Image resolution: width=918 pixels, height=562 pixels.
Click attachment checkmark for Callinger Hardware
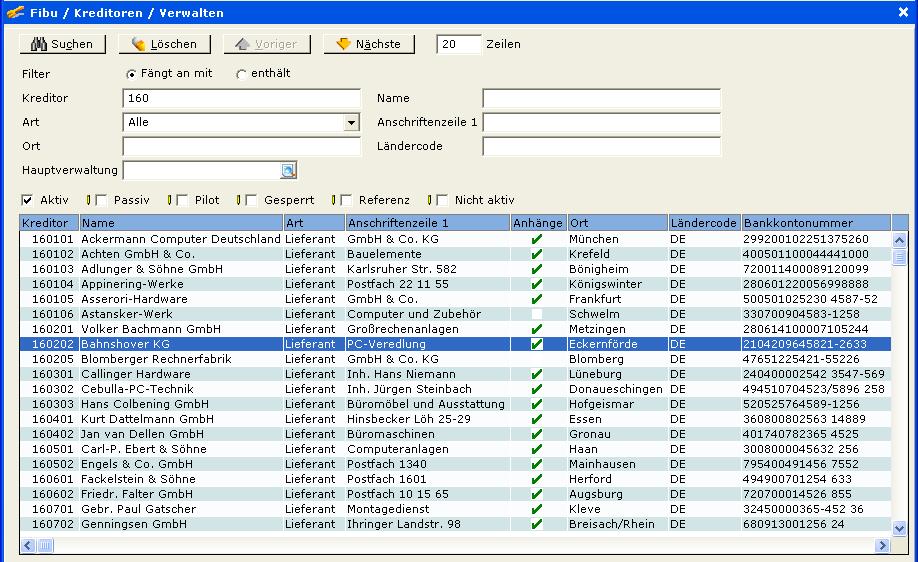coord(537,374)
